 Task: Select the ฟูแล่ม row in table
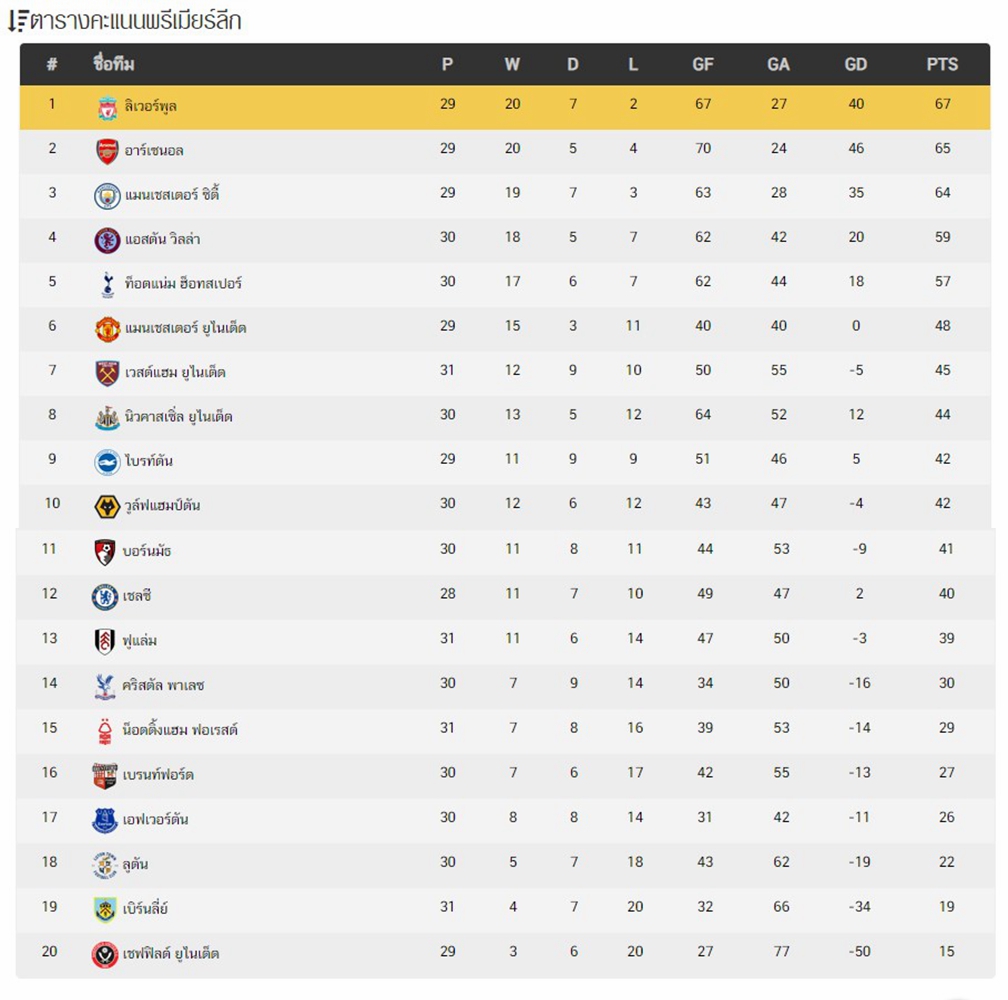(x=505, y=641)
